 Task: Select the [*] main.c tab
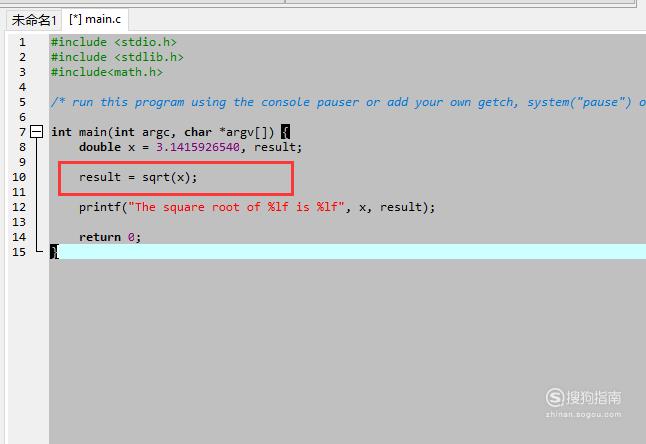tap(95, 19)
